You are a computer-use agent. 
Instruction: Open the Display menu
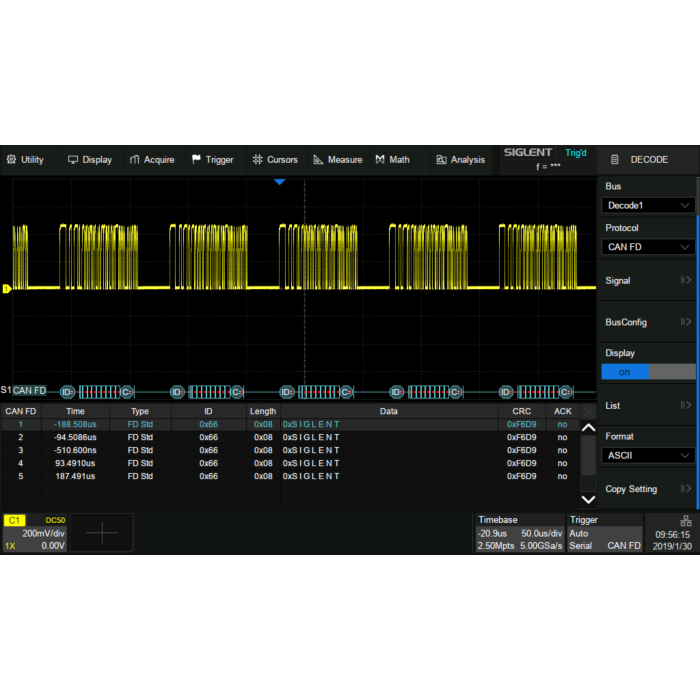(90, 160)
